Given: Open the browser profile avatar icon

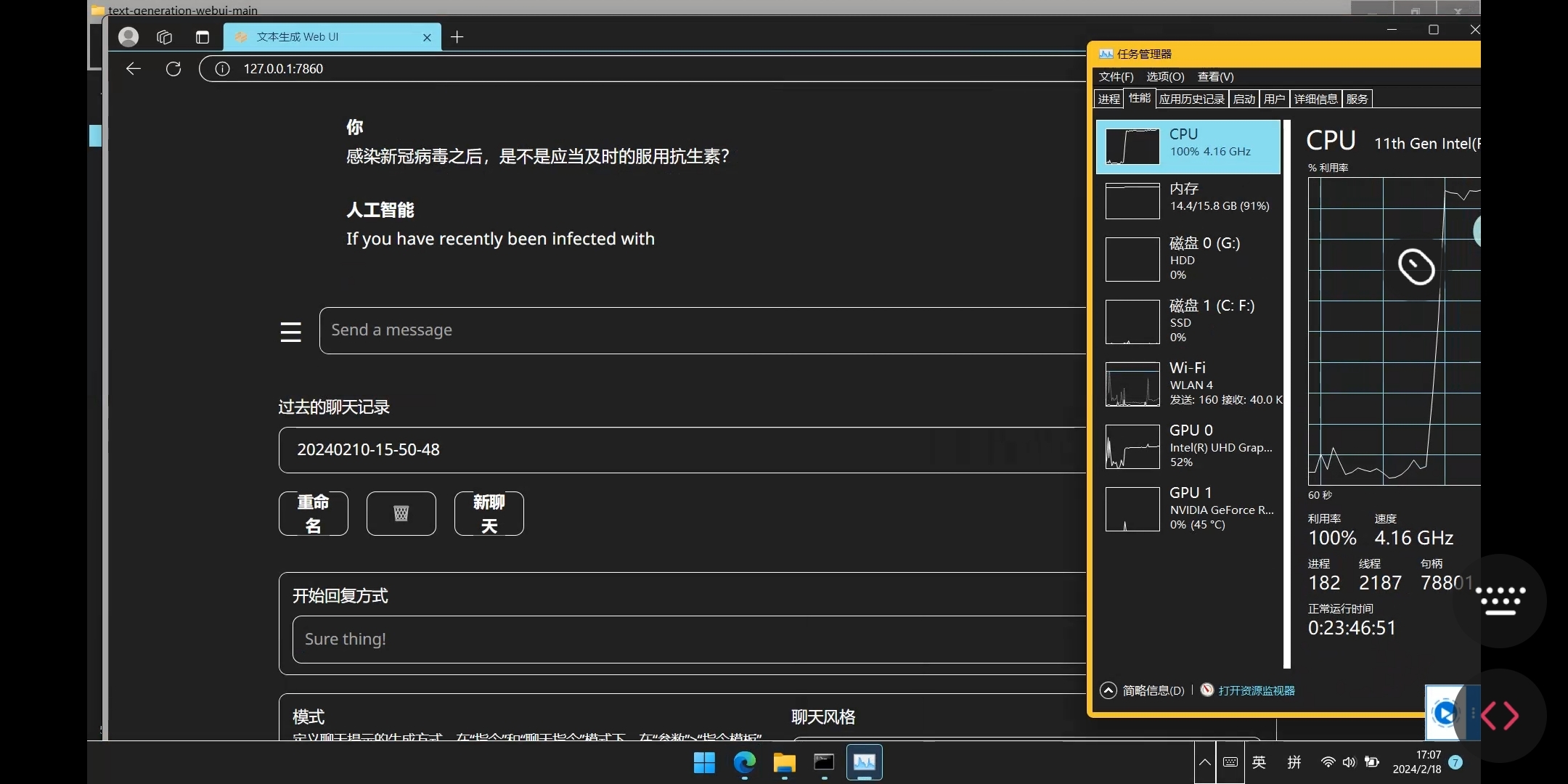Looking at the screenshot, I should point(128,37).
